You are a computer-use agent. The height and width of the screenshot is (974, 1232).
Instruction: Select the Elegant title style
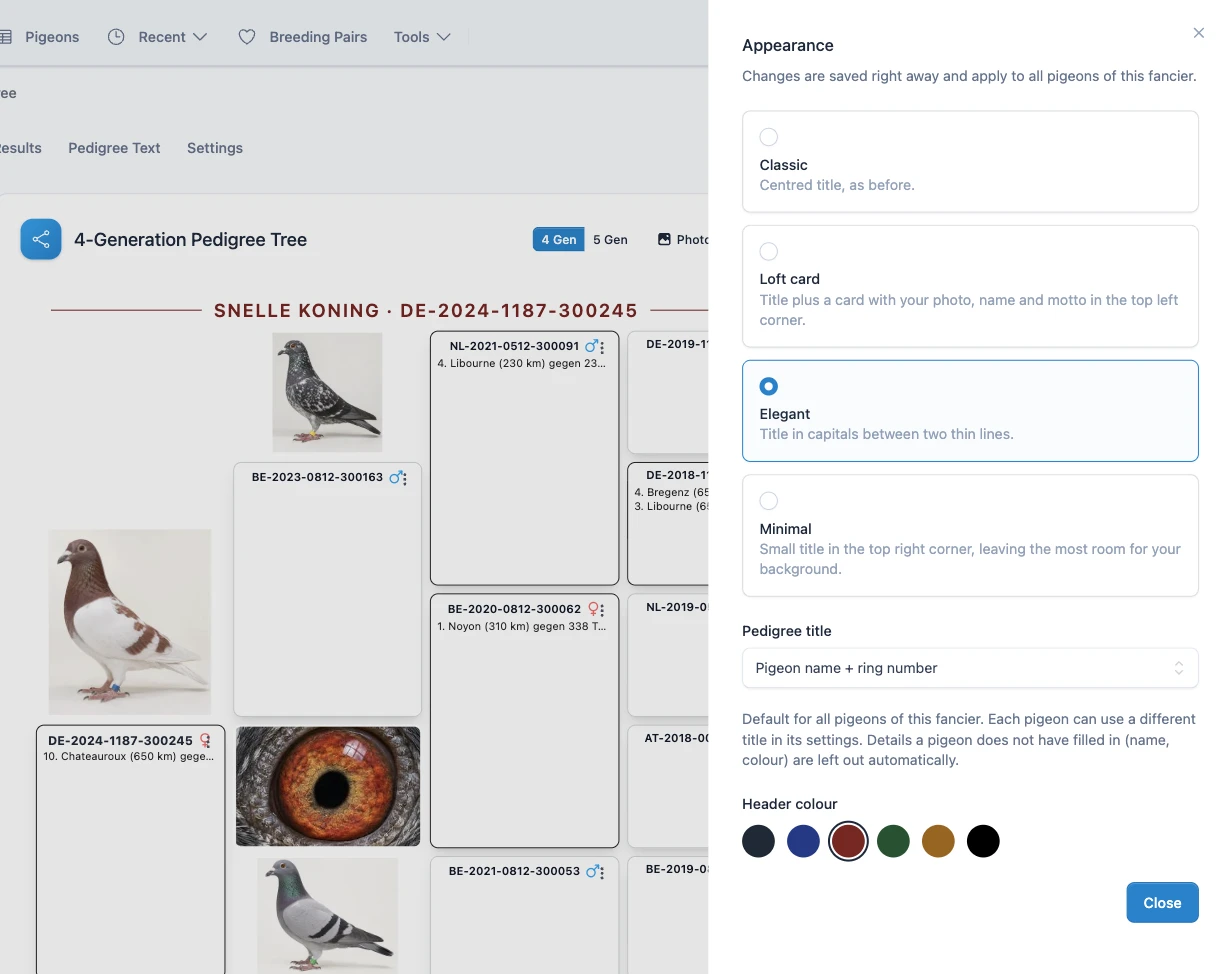coord(970,411)
